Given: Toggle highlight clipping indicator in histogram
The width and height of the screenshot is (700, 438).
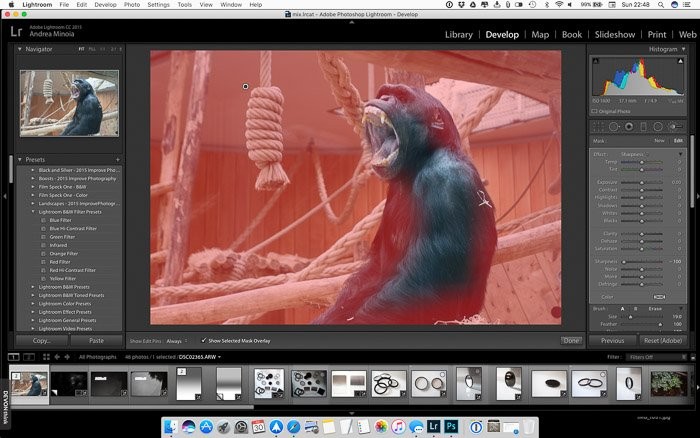Looking at the screenshot, I should pyautogui.click(x=680, y=61).
